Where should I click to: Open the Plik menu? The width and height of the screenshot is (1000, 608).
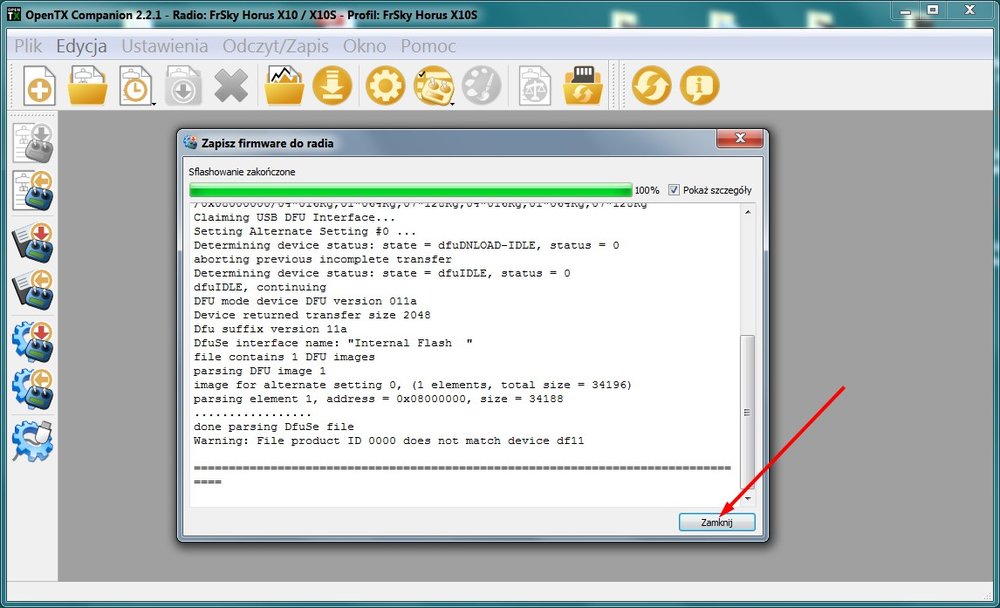pyautogui.click(x=28, y=46)
